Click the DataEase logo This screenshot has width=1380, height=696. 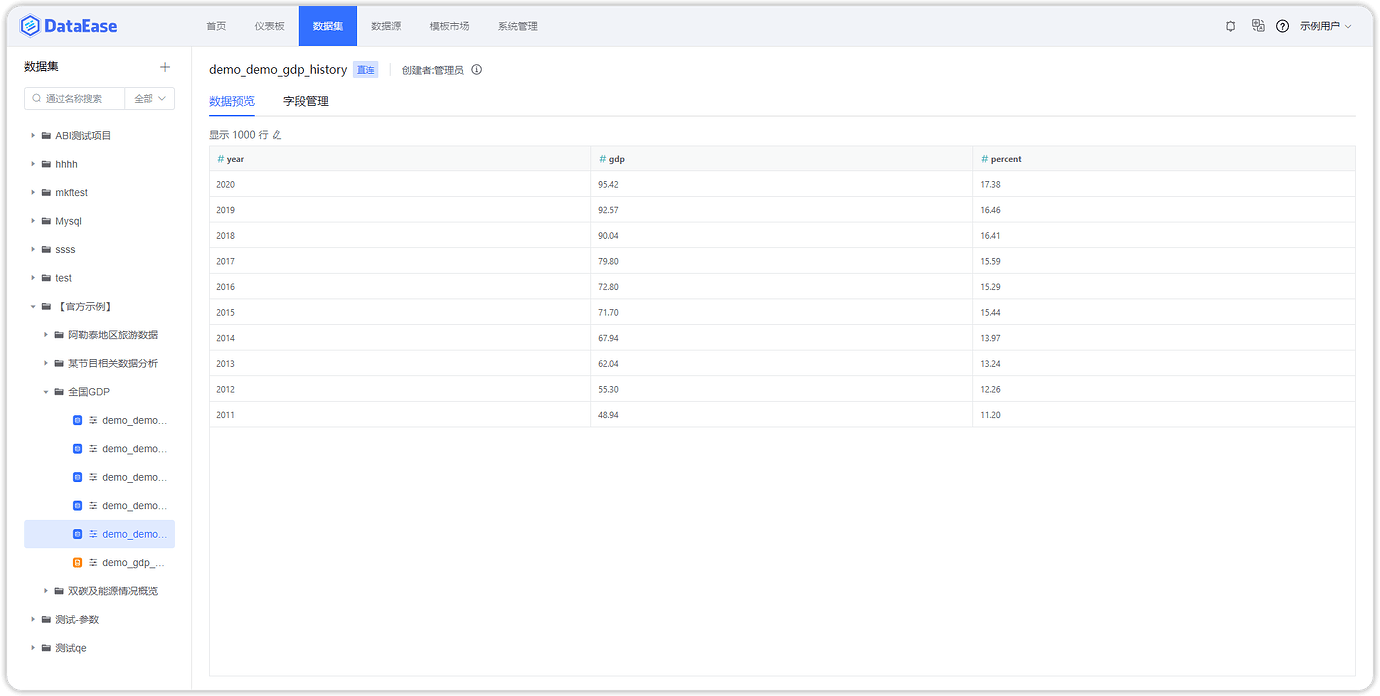(70, 26)
